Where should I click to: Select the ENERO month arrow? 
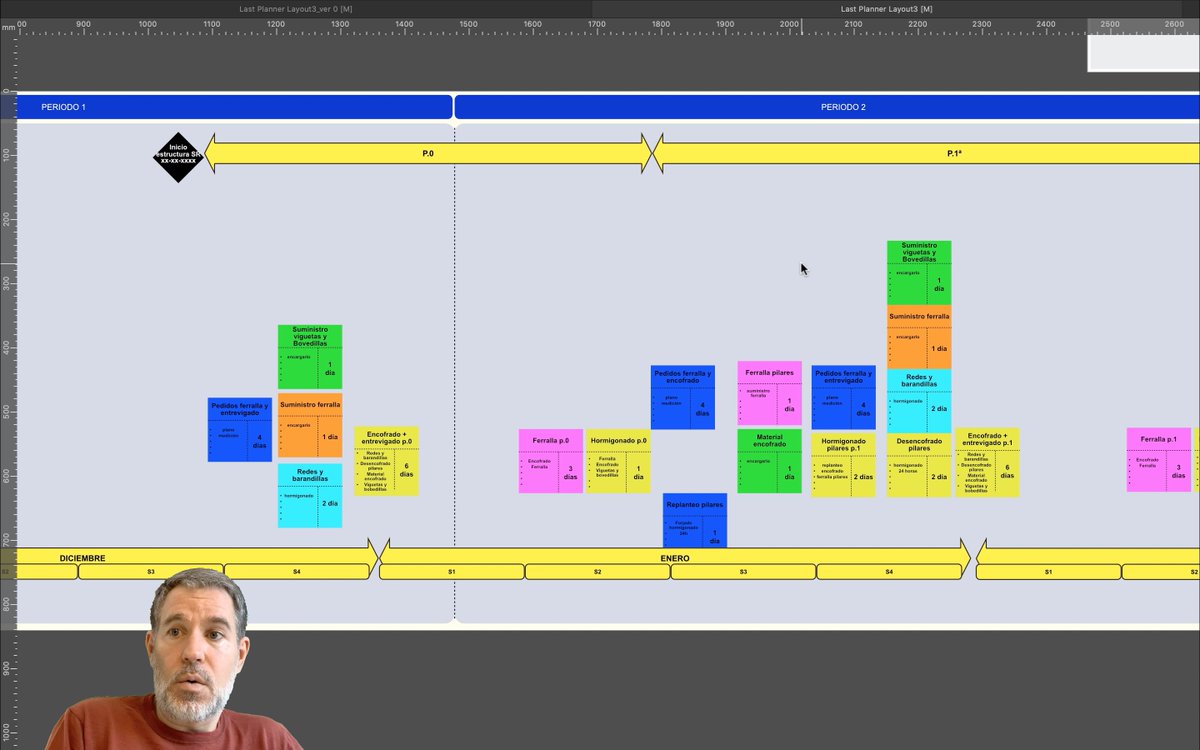[x=675, y=557]
